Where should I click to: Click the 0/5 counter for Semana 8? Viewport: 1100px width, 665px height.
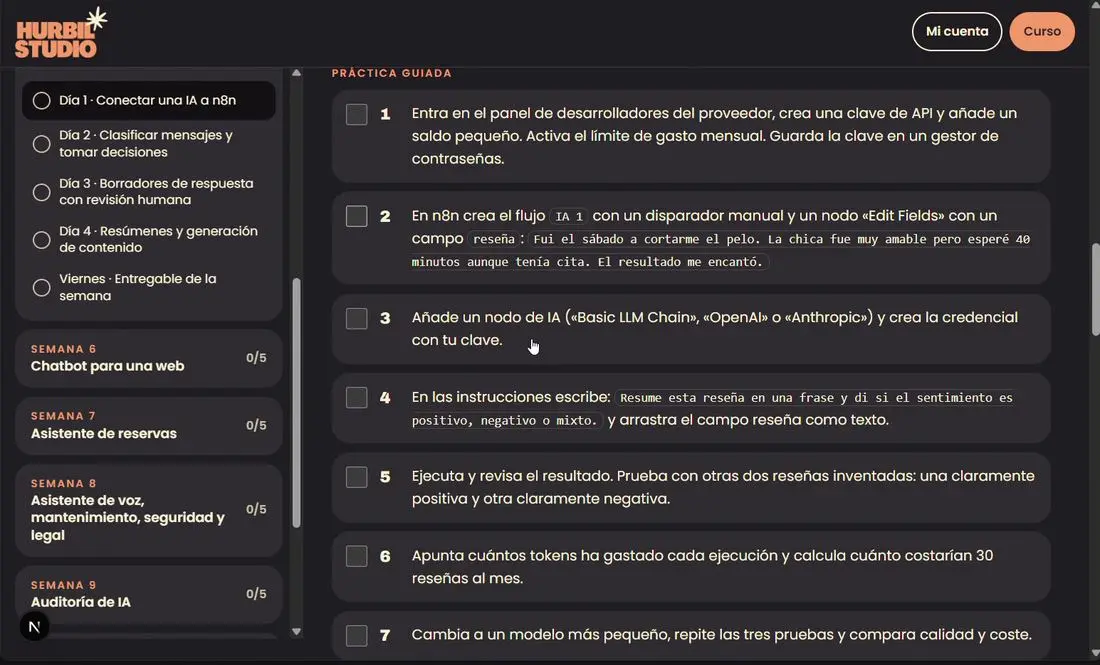[x=256, y=509]
